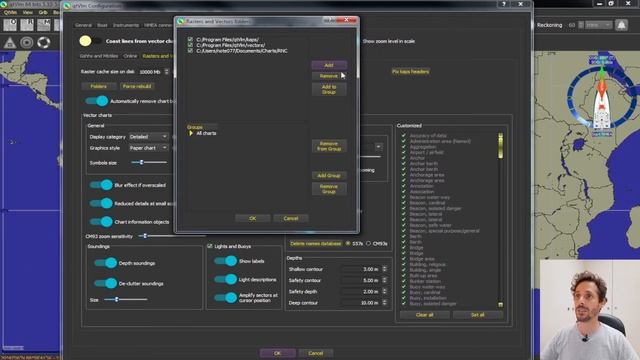Screen dimensions: 640x360
Task: Click the 'O' toolbar icon in main window
Action: click(10, 24)
